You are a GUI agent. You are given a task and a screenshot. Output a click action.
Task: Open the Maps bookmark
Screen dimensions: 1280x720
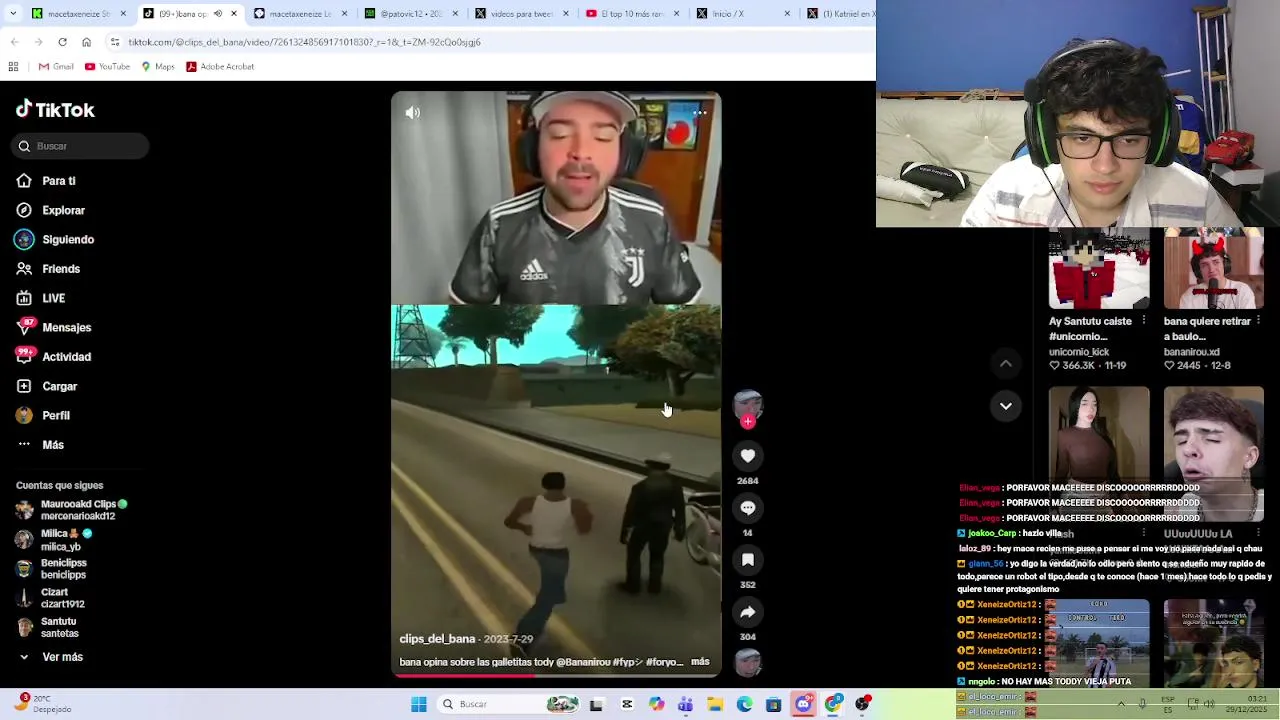pyautogui.click(x=158, y=67)
